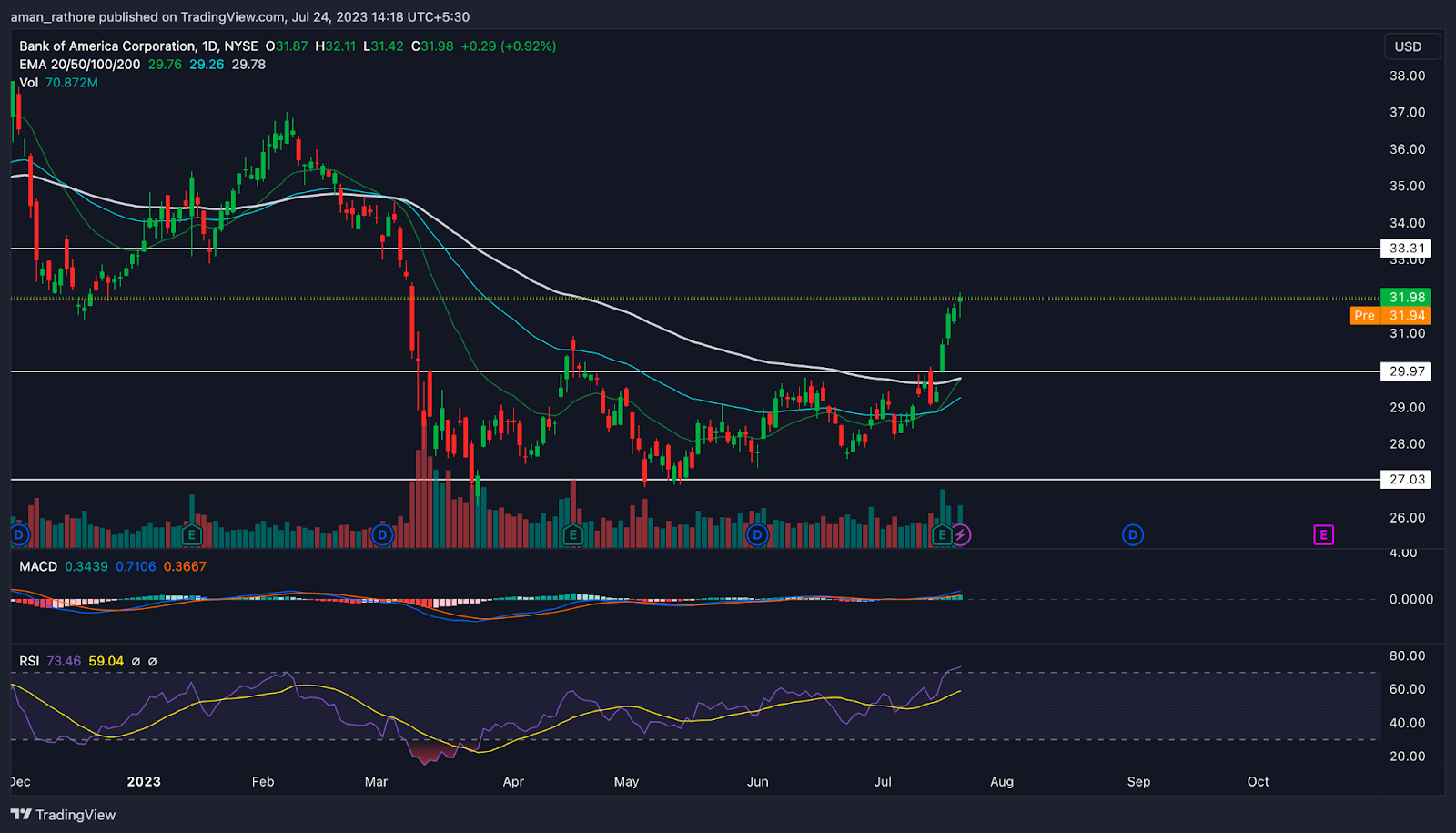Click the MACD value 0.3439
The image size is (1456, 833).
tap(86, 566)
